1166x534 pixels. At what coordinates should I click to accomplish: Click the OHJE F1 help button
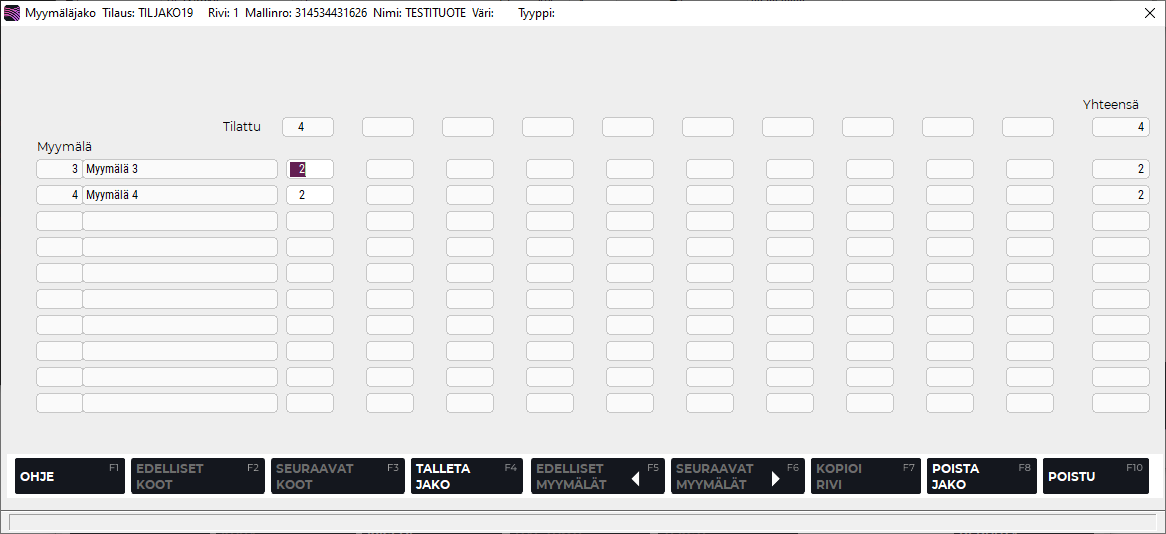click(x=69, y=476)
